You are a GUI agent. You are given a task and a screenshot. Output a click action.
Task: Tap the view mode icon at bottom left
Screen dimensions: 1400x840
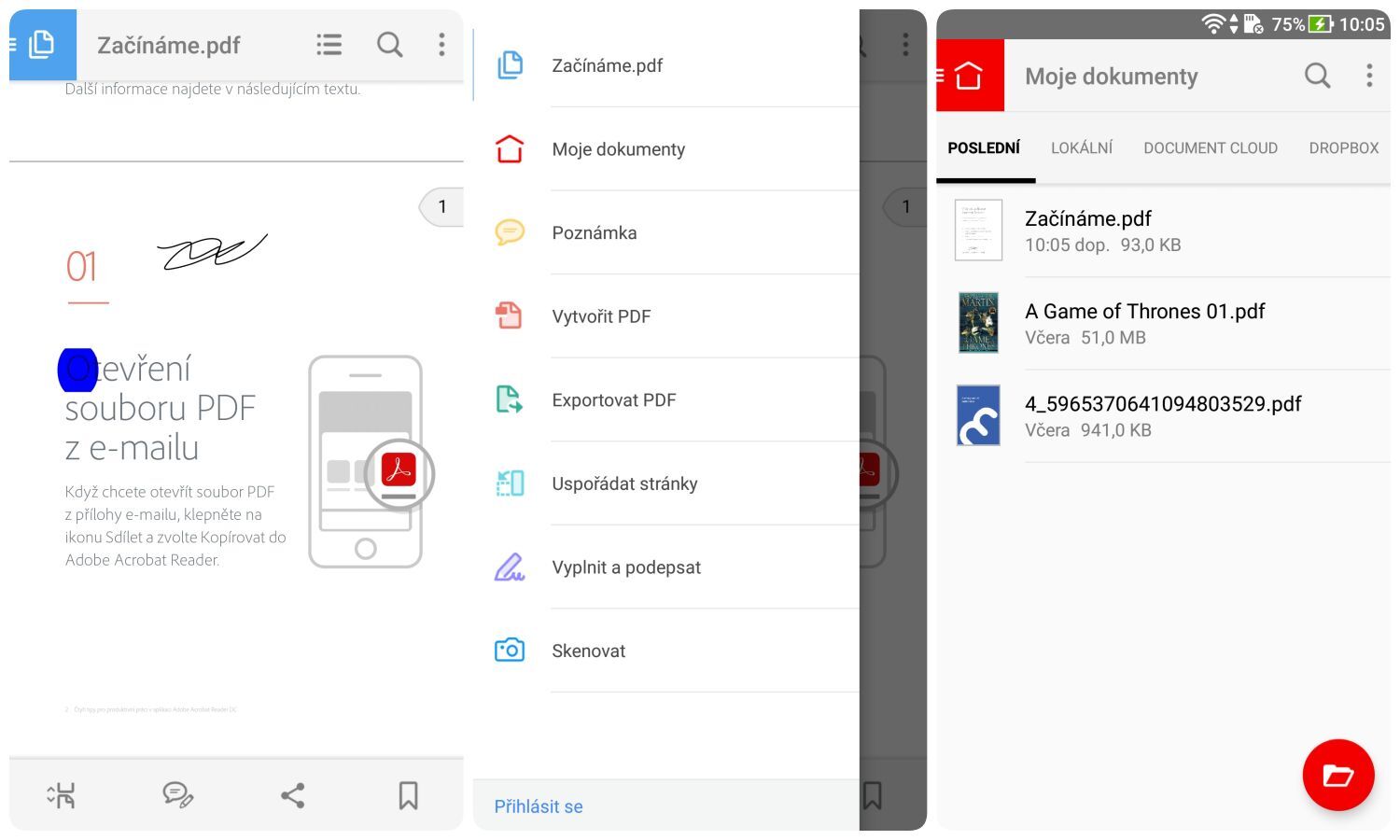62,795
